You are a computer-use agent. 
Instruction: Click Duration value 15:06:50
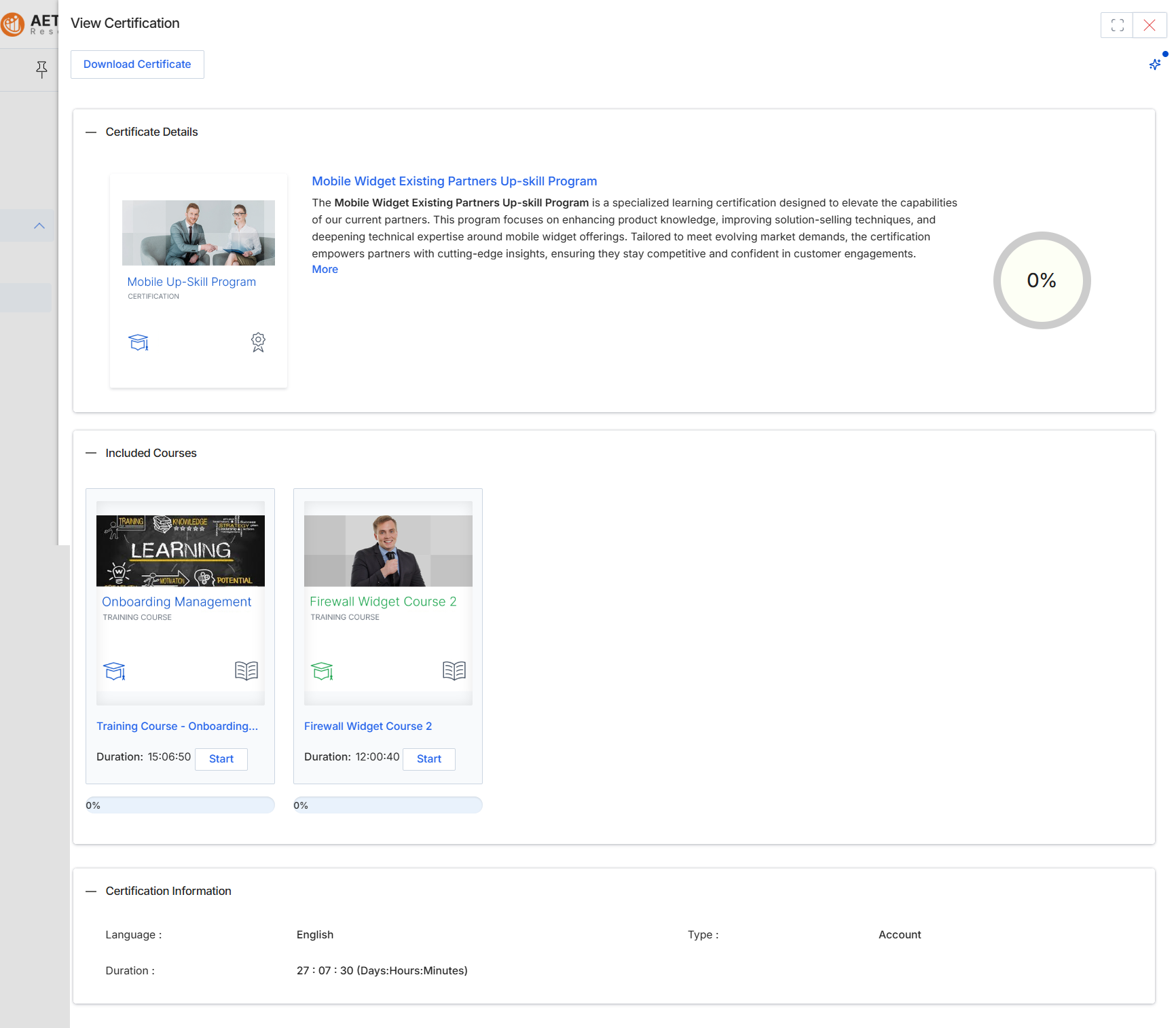(x=169, y=757)
